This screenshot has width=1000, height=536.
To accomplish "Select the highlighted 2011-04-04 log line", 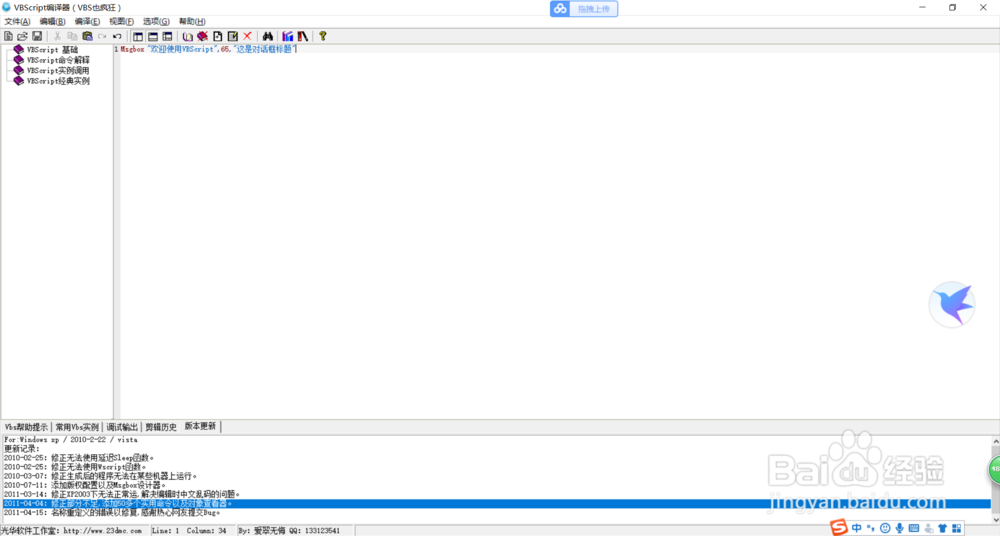I will click(x=496, y=503).
